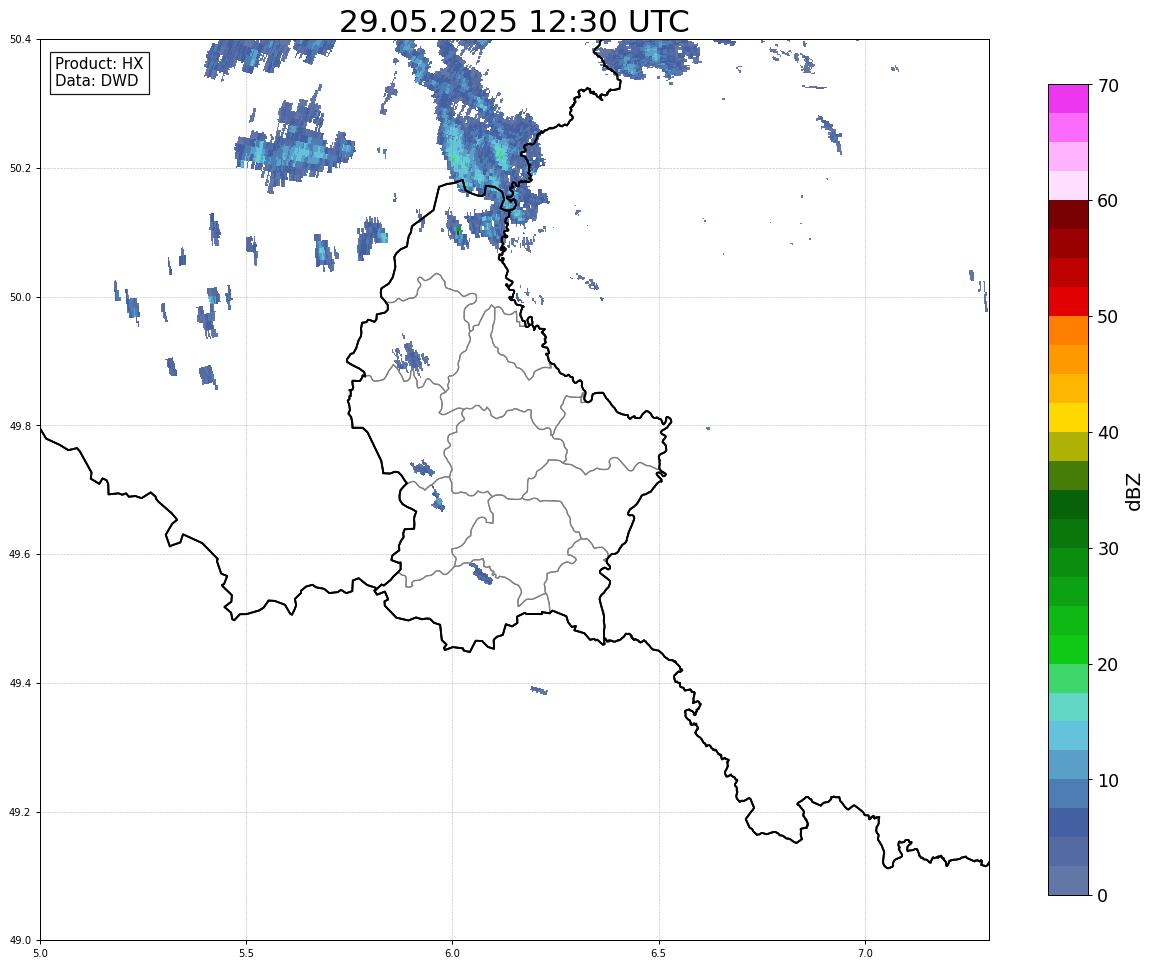Click the colorbar tick label 20
Image resolution: width=1152 pixels, height=968 pixels.
(1108, 665)
